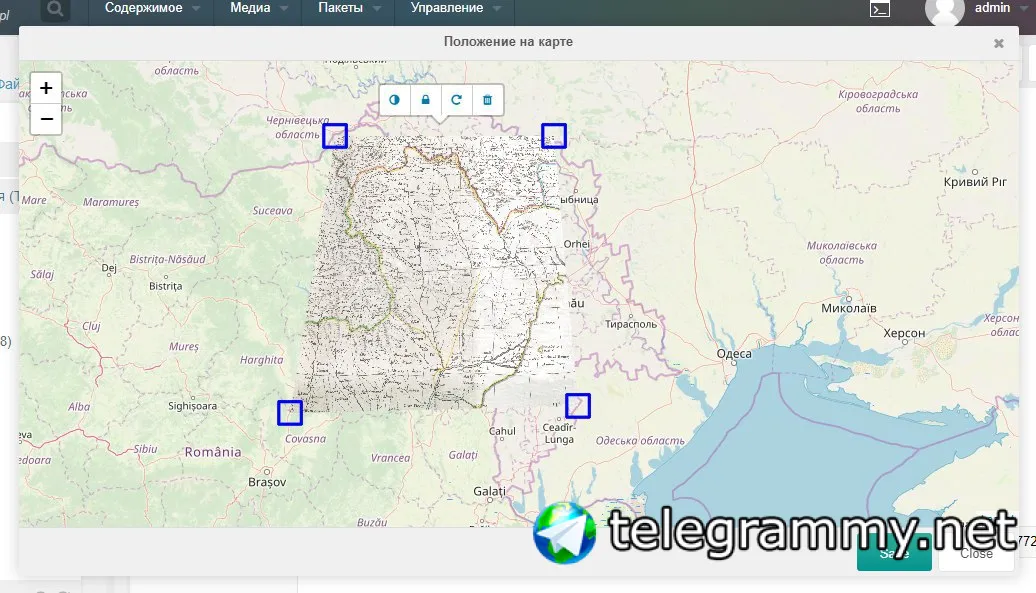Click Dej label on map
1036x593 pixels.
[109, 268]
